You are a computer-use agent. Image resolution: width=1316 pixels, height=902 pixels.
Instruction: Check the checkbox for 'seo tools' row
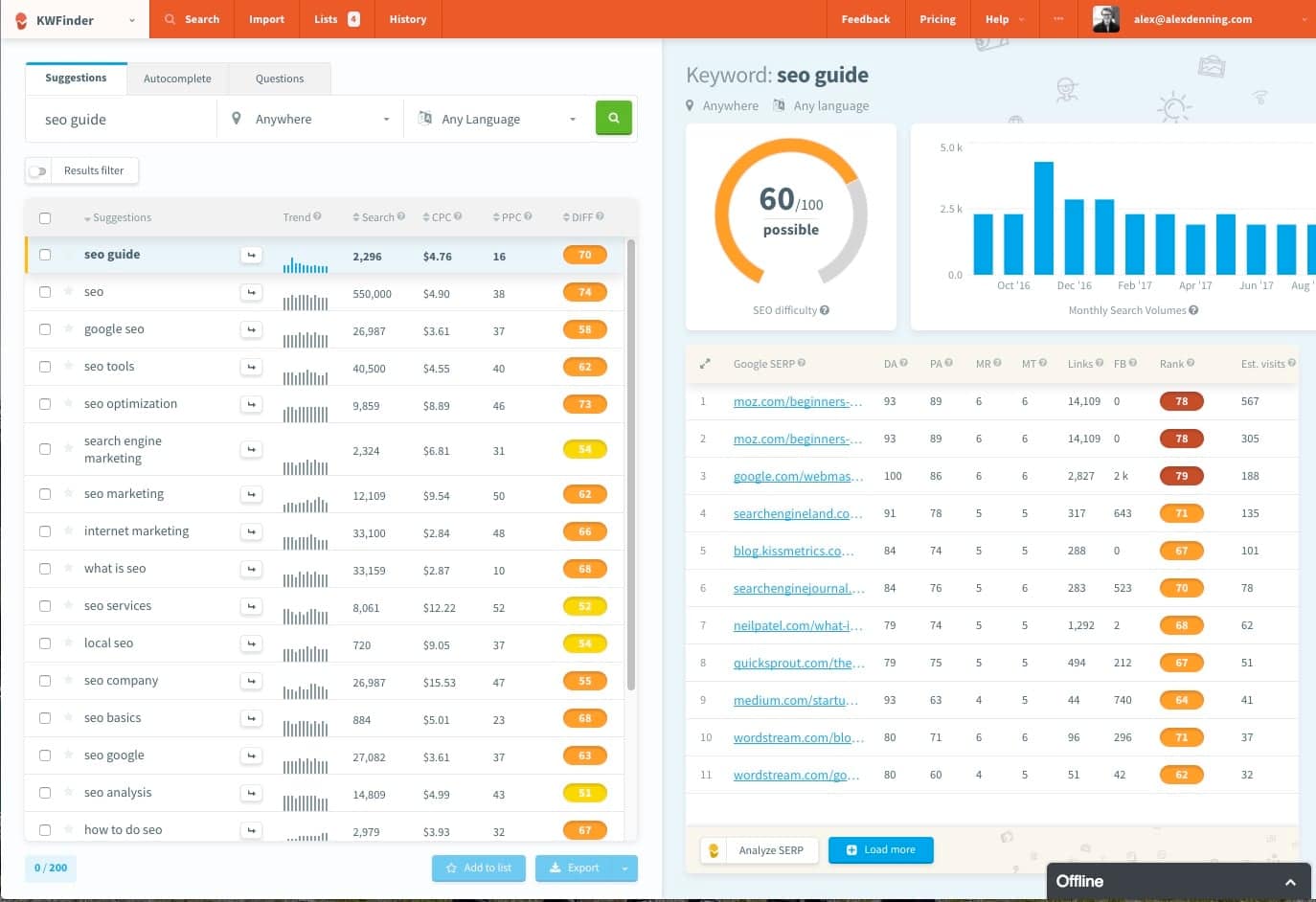click(45, 366)
